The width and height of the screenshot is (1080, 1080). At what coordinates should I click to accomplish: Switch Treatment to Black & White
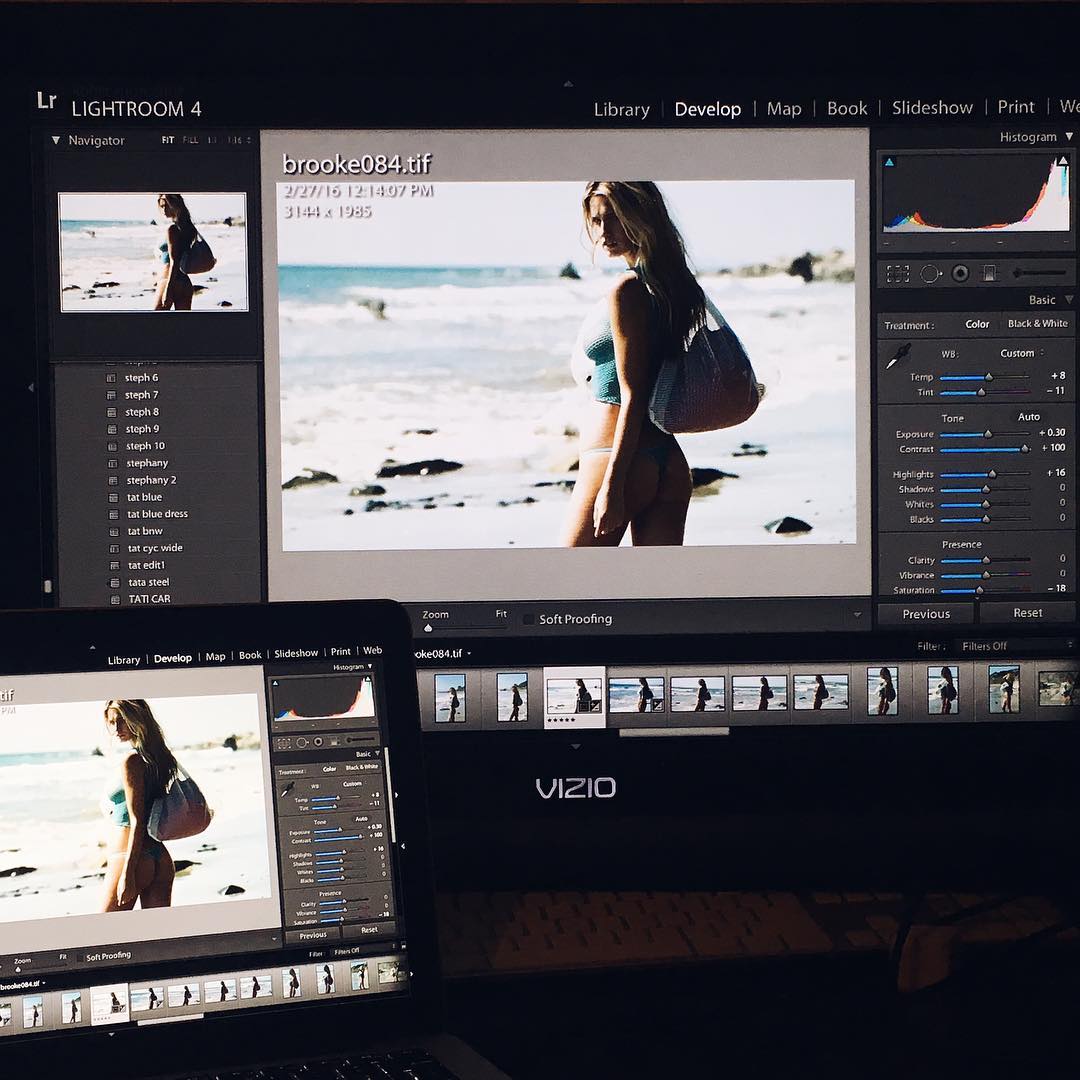[x=1037, y=324]
